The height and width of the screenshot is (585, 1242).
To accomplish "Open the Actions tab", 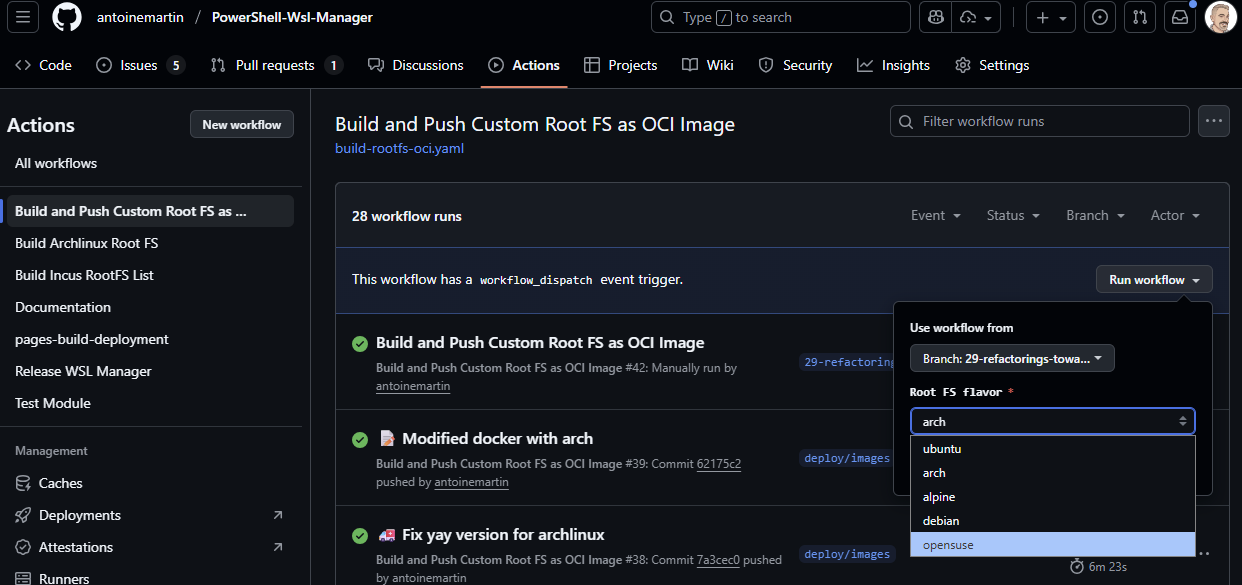I will coord(524,65).
